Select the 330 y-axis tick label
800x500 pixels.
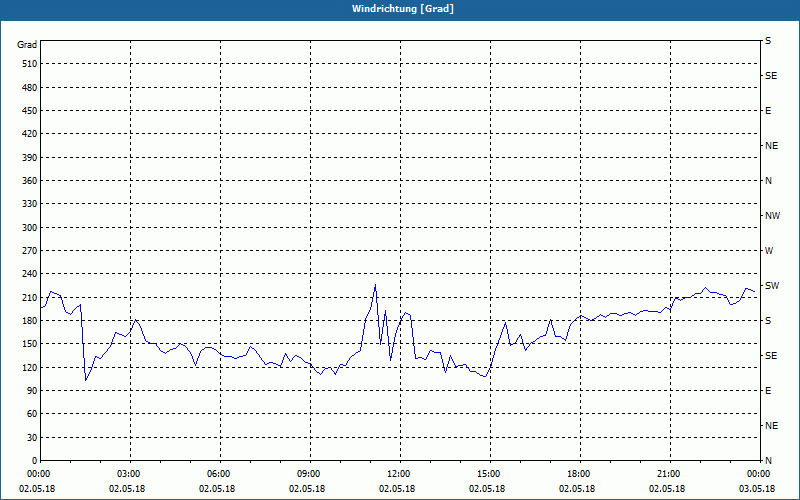tap(30, 204)
